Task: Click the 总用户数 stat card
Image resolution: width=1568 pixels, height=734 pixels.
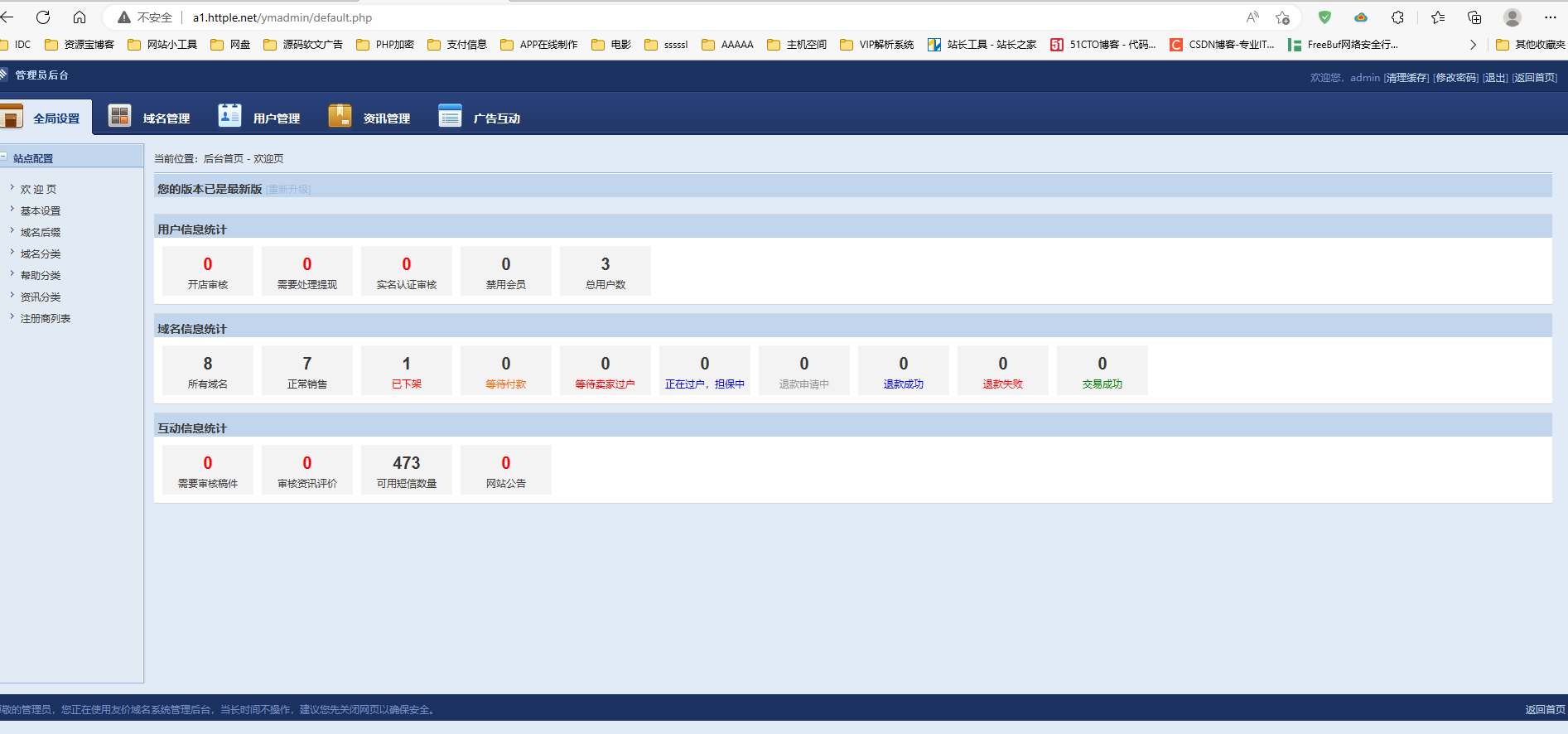Action: click(x=605, y=271)
